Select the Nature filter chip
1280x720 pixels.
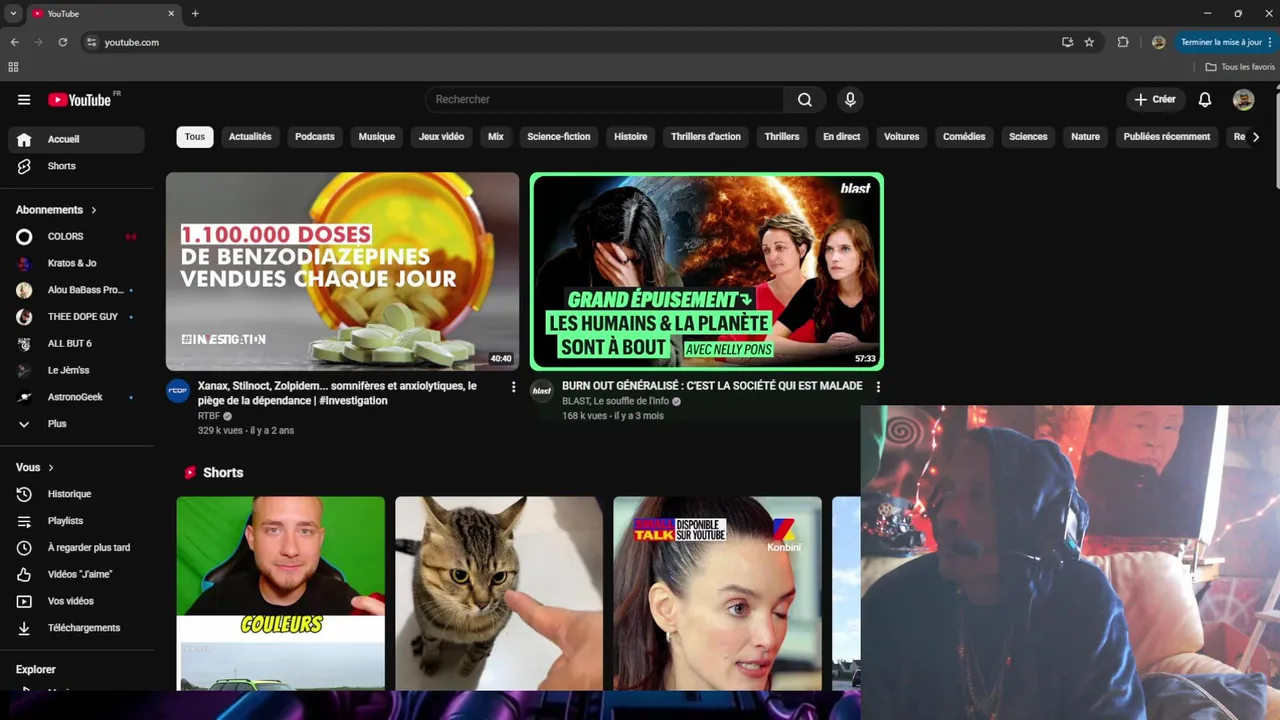[x=1085, y=137]
